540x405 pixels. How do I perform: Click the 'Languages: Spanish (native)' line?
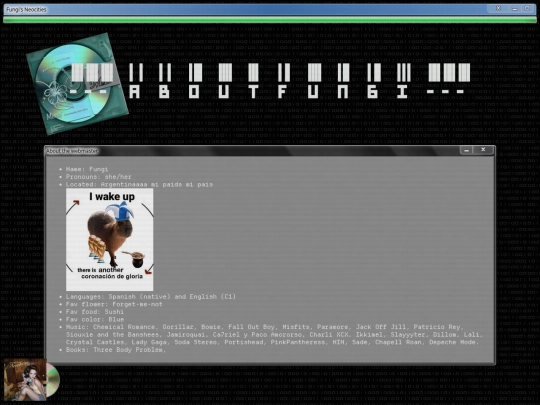[x=151, y=297]
